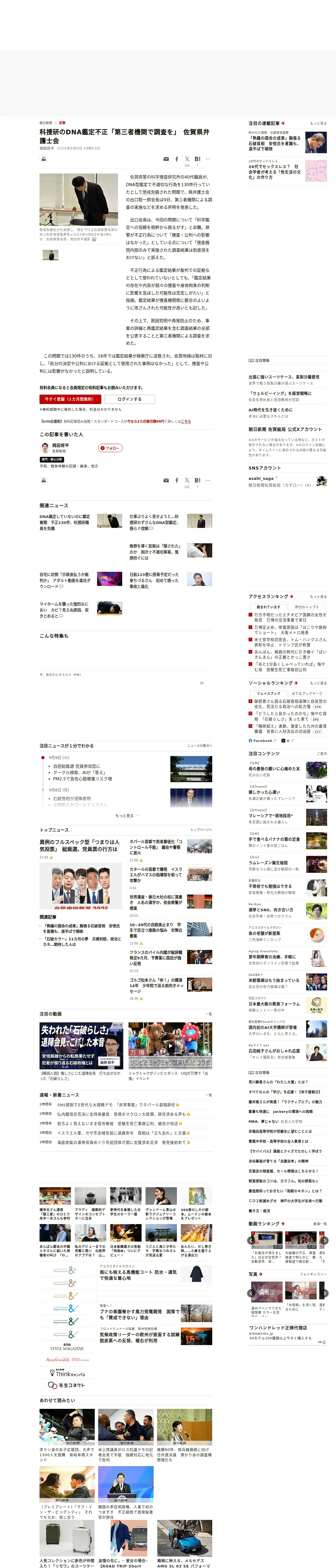Click right arrow of 動画ランキング carousel
336x1568 pixels.
pyautogui.click(x=324, y=1240)
